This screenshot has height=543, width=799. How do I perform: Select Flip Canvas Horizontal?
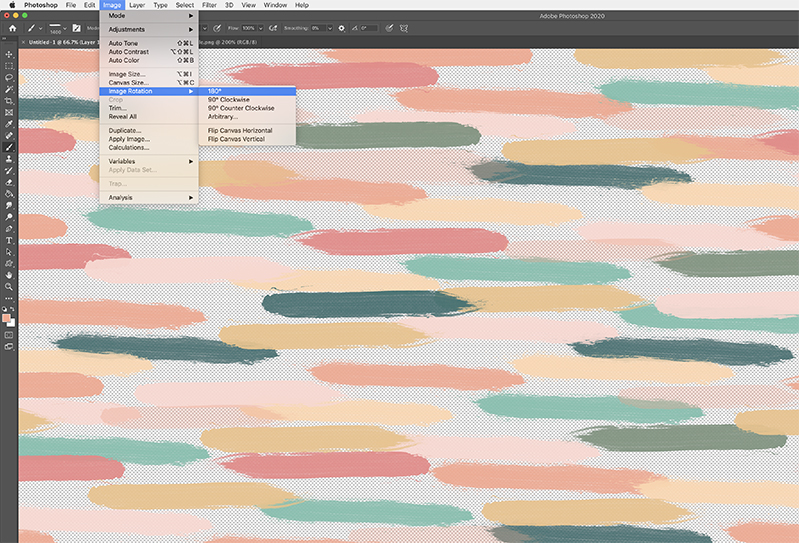[240, 130]
